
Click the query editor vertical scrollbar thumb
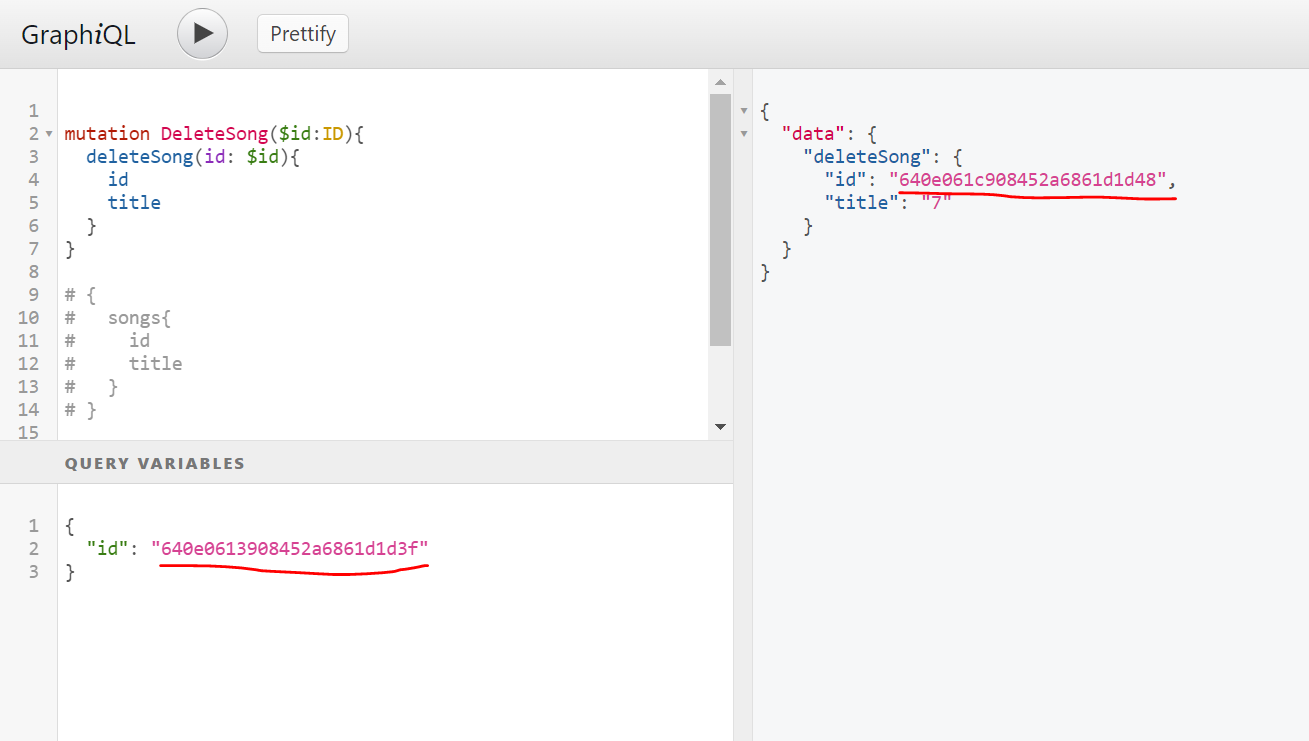click(x=720, y=220)
